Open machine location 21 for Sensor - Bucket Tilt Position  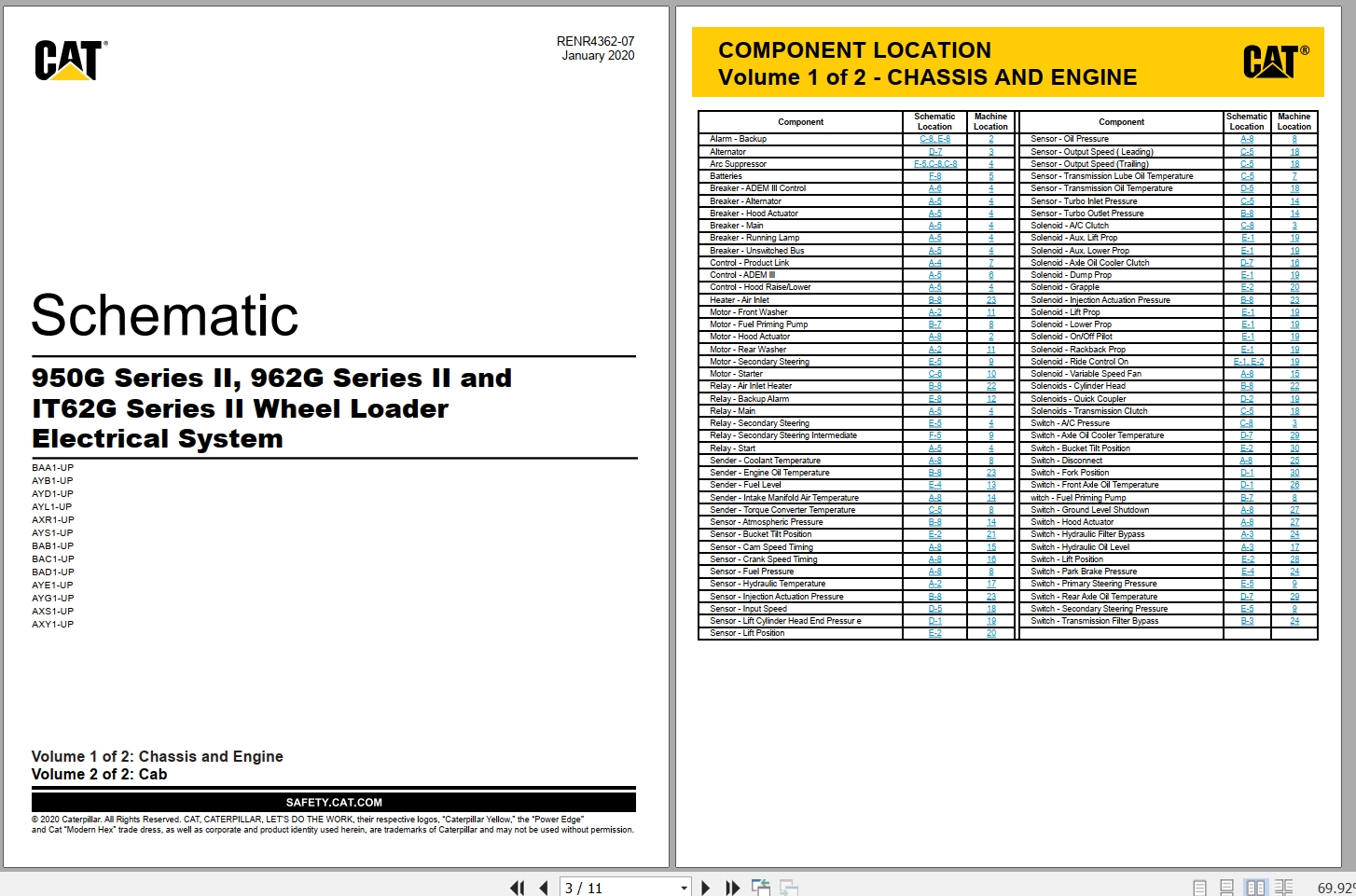(990, 534)
